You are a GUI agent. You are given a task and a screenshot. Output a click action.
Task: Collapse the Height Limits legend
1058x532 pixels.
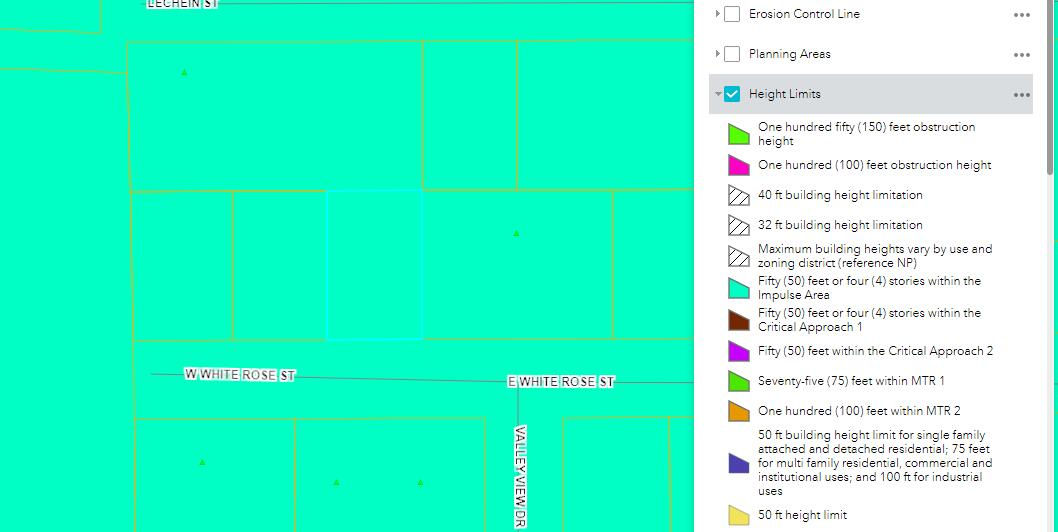pyautogui.click(x=717, y=94)
